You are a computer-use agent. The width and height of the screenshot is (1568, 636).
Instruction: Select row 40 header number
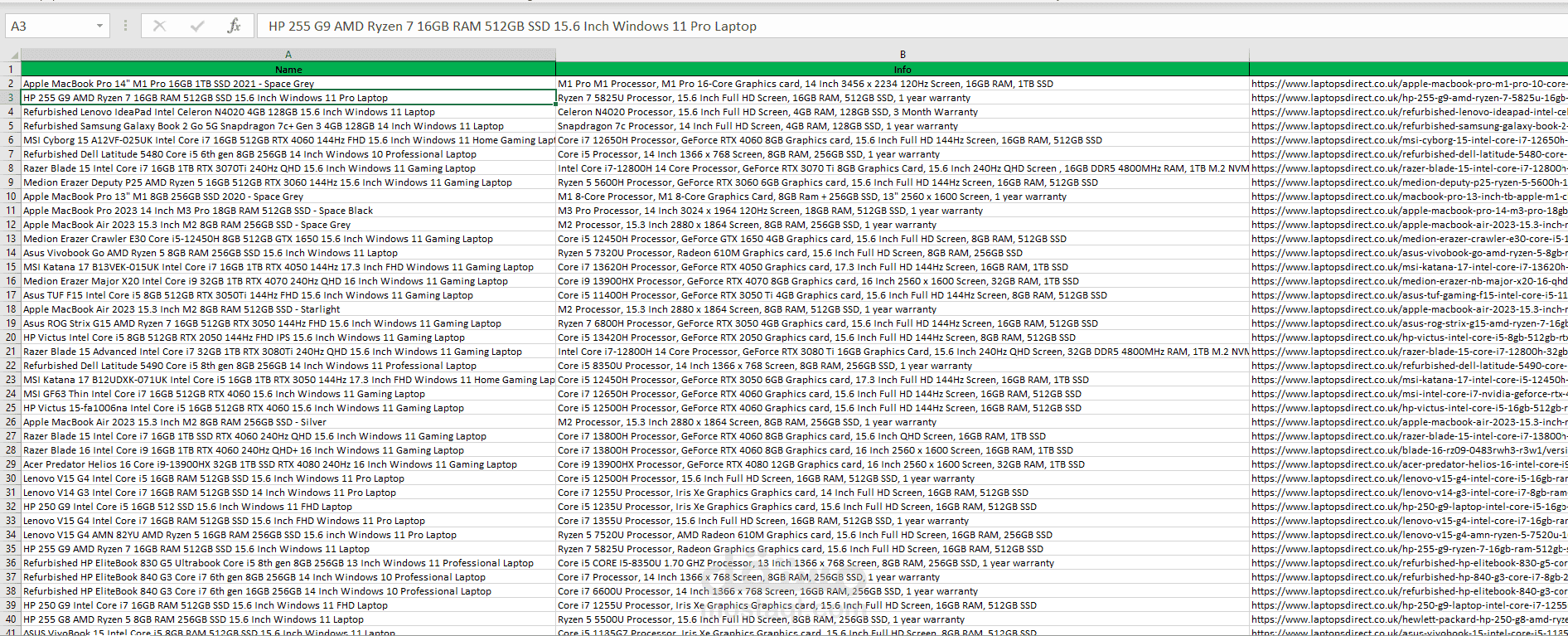coord(11,619)
